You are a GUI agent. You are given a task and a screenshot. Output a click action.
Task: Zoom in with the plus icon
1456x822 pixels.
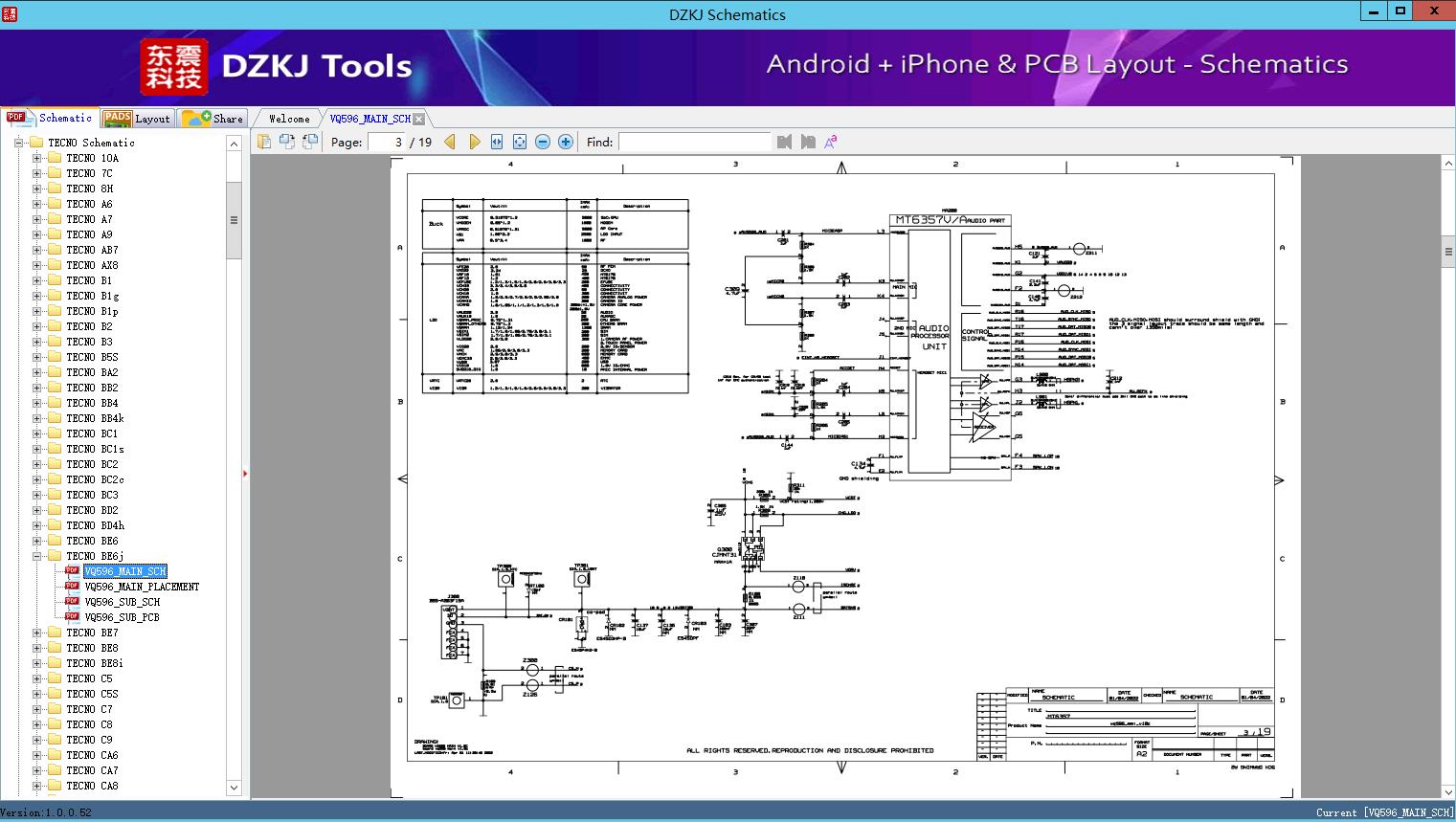point(566,142)
